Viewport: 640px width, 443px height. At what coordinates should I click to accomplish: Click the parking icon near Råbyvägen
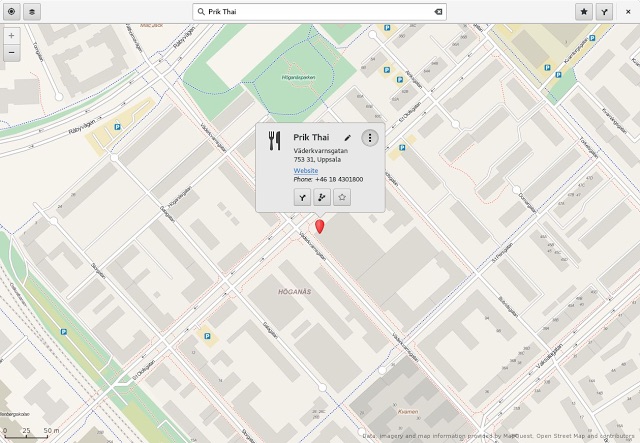point(117,127)
